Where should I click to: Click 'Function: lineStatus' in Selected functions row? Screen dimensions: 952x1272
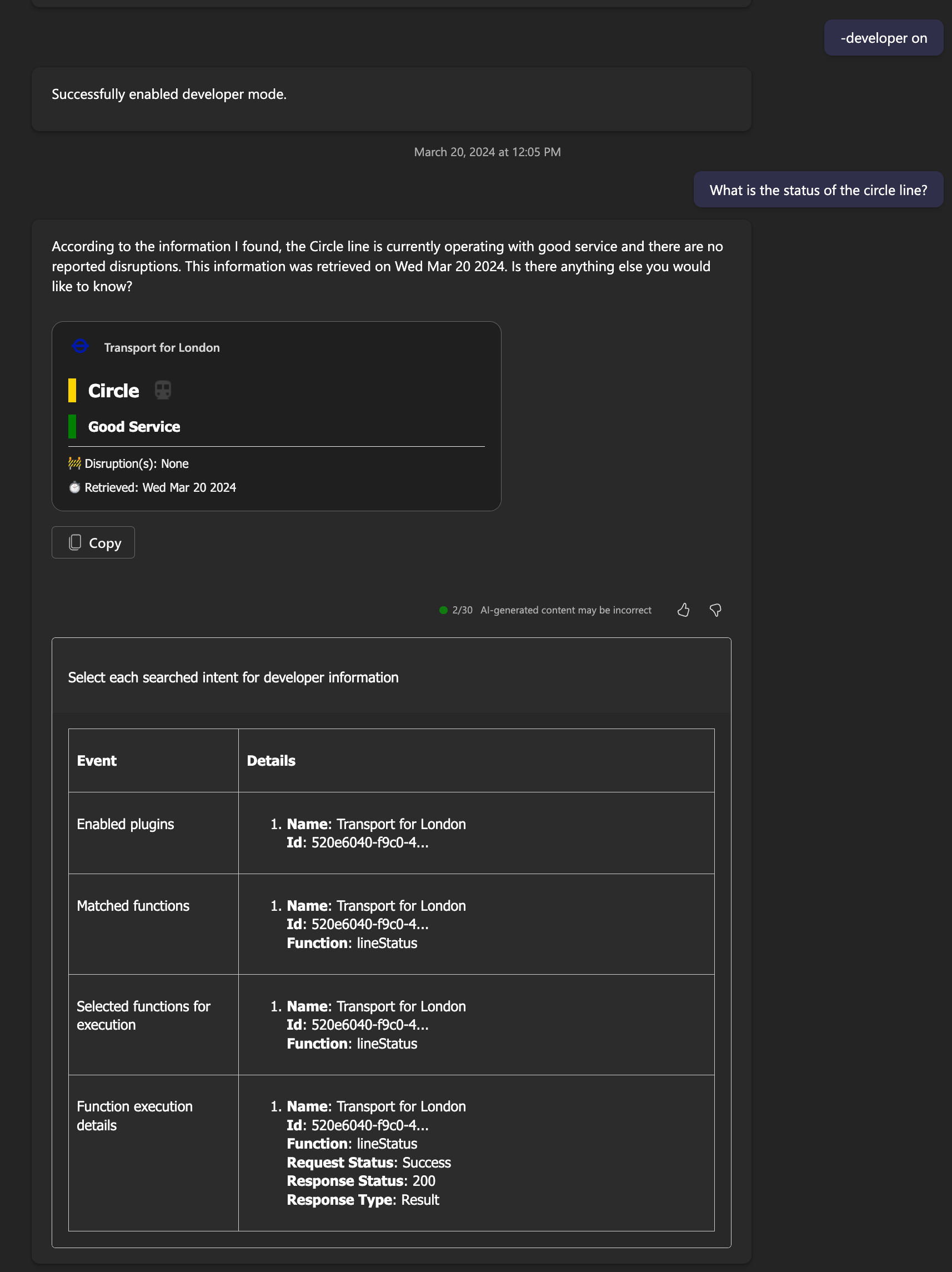point(352,1043)
